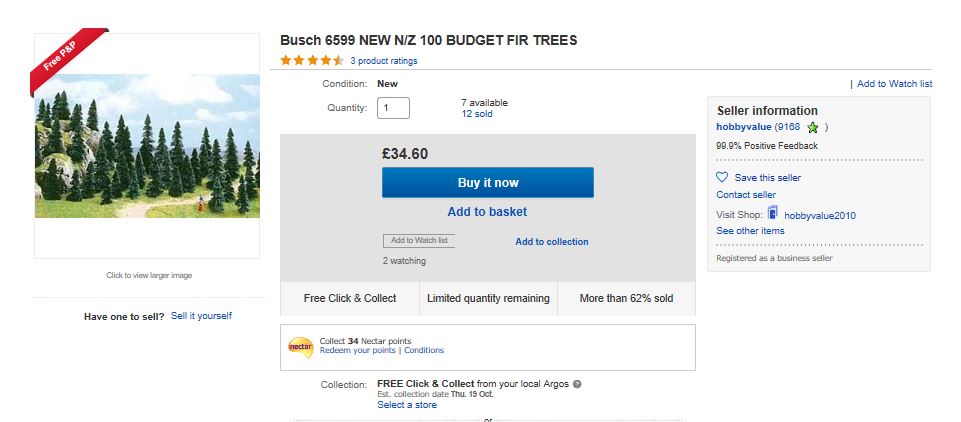Screen dimensions: 961x422
Task: Click the quantity input field
Action: (x=393, y=108)
